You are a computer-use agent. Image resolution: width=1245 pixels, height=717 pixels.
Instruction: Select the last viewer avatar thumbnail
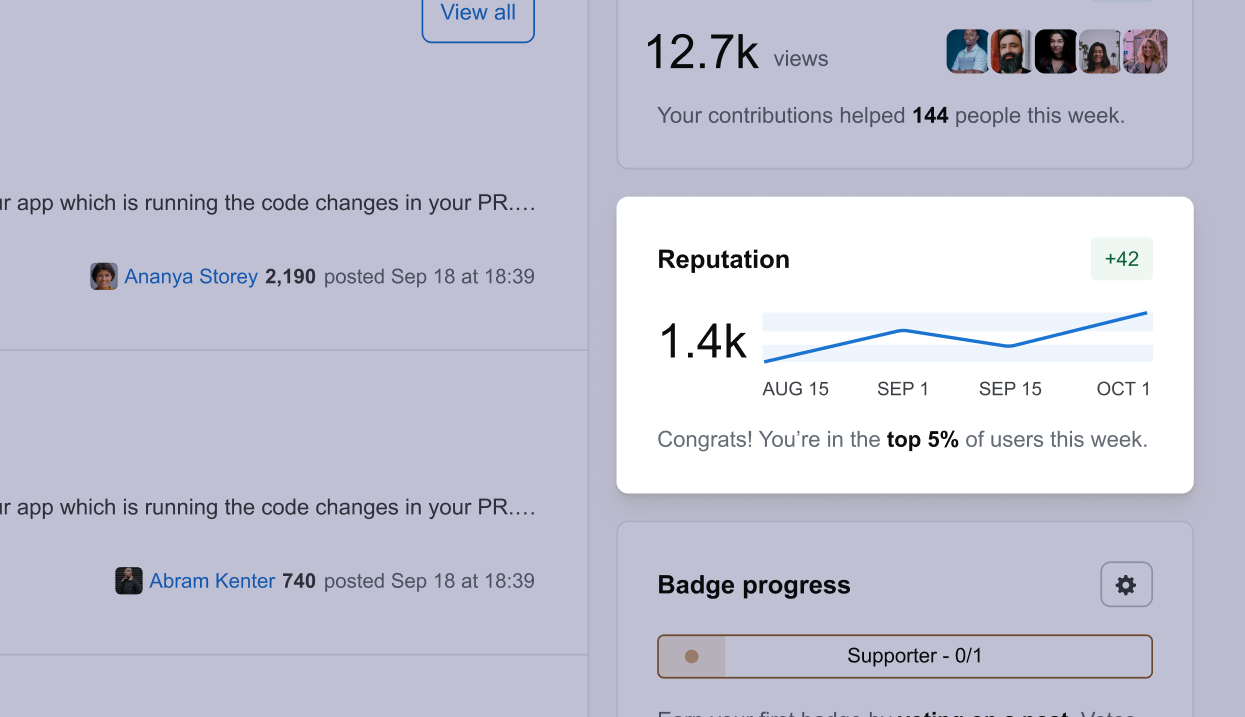1145,52
